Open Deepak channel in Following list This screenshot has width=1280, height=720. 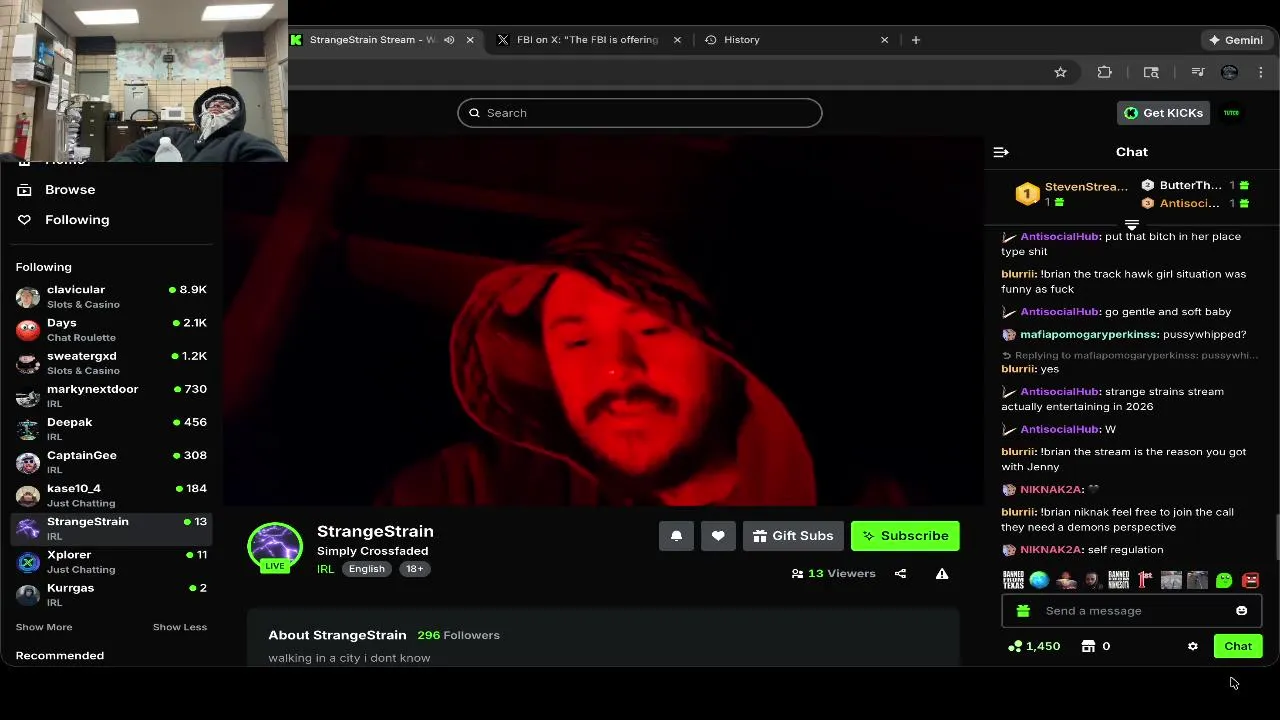point(111,429)
